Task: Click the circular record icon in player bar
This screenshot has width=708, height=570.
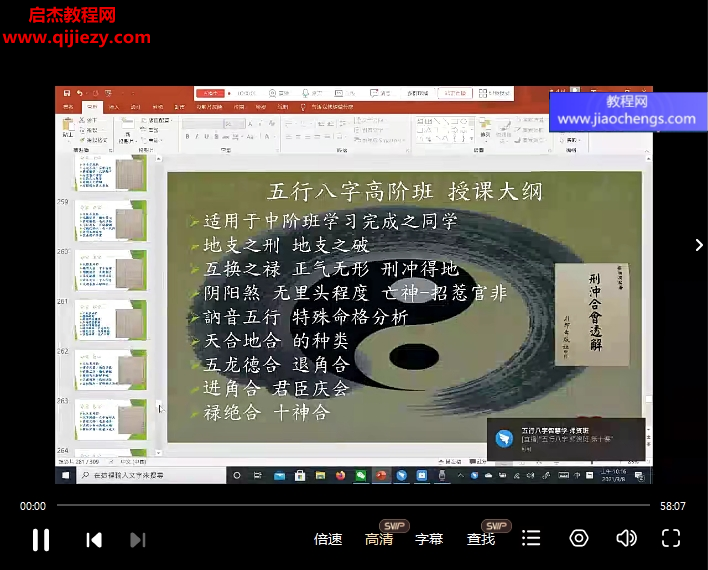Action: [x=579, y=538]
